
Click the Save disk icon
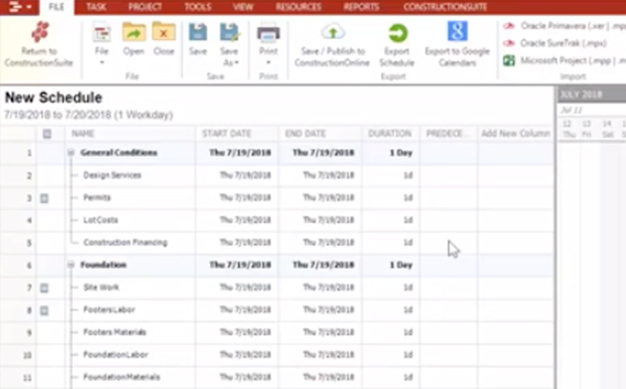(x=198, y=33)
